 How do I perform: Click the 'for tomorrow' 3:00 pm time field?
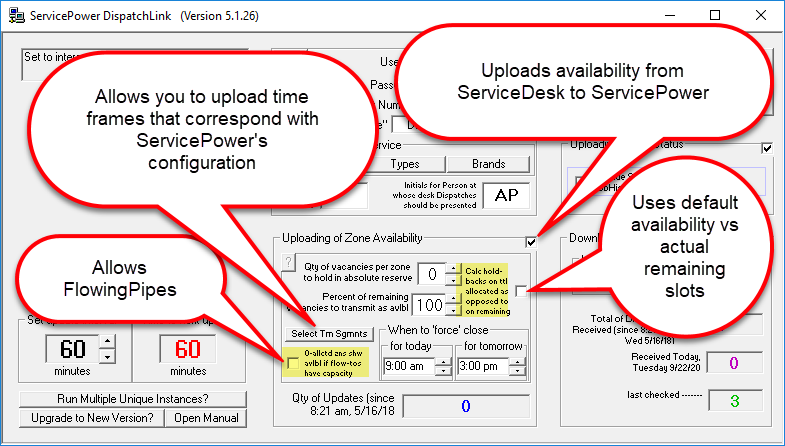click(484, 366)
